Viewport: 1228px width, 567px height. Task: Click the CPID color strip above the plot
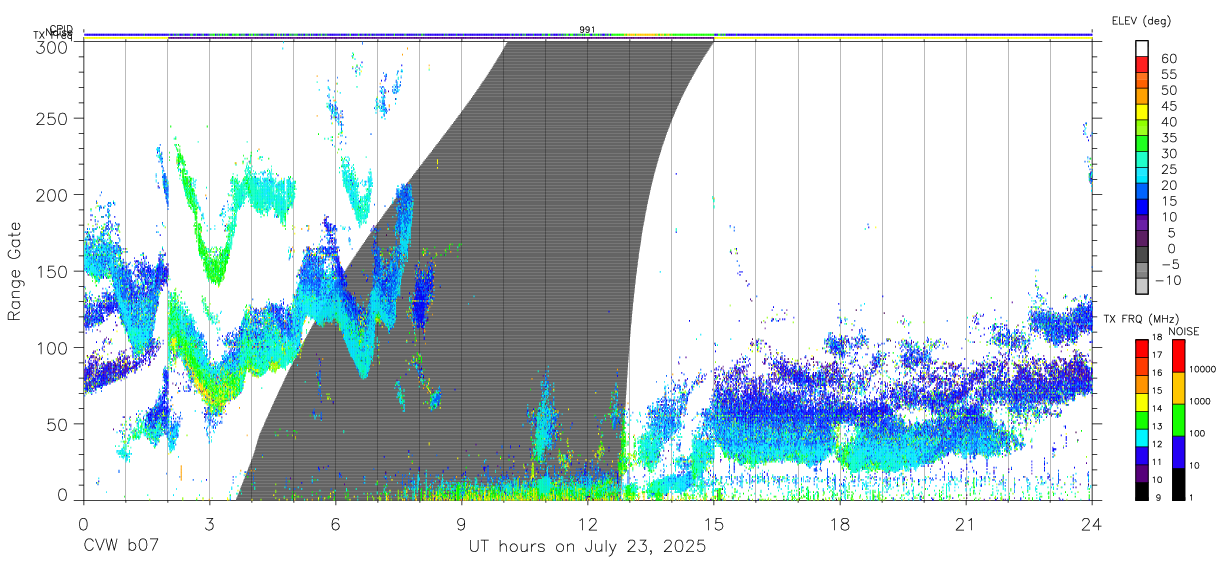click(588, 34)
